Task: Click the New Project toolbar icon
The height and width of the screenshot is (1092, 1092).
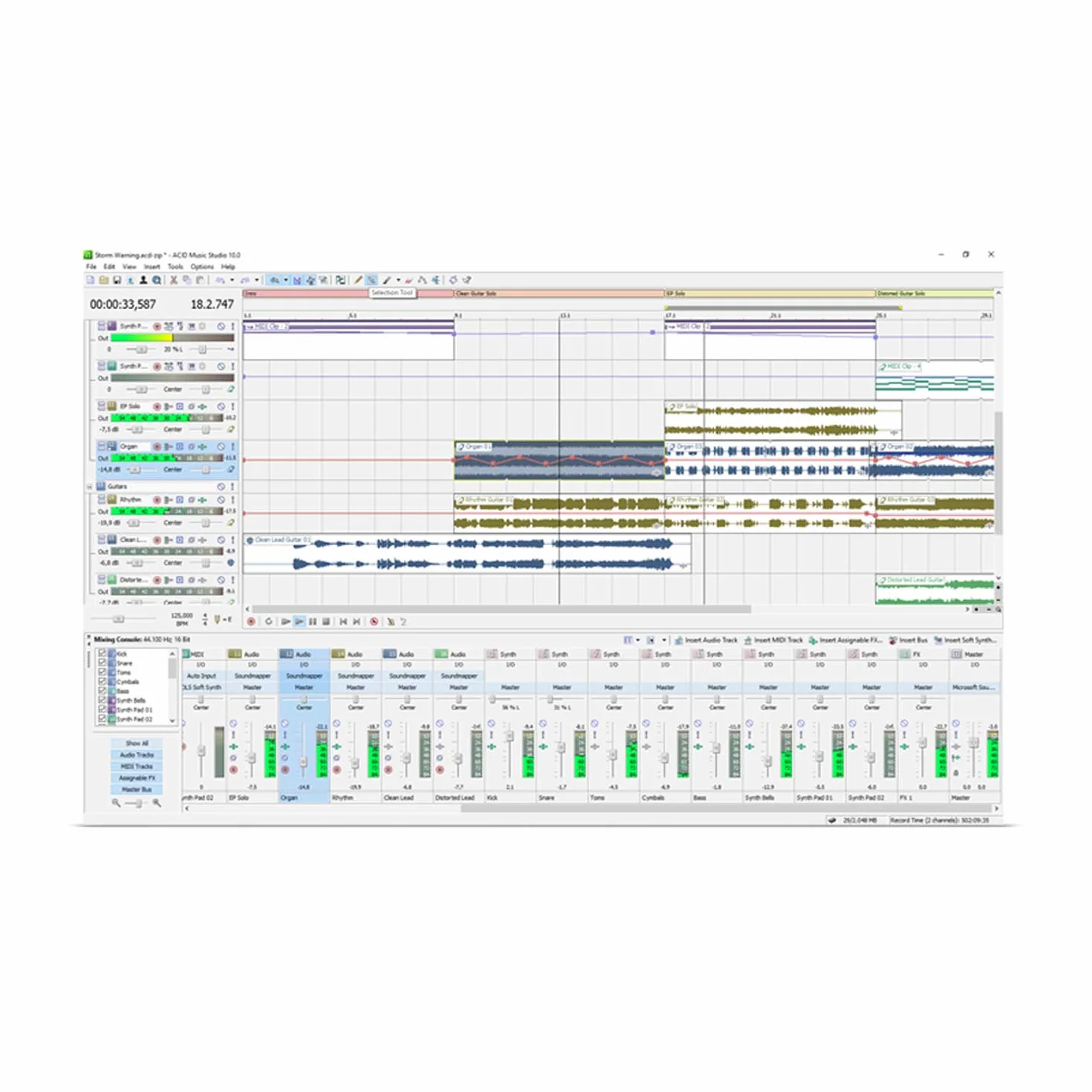Action: click(91, 280)
